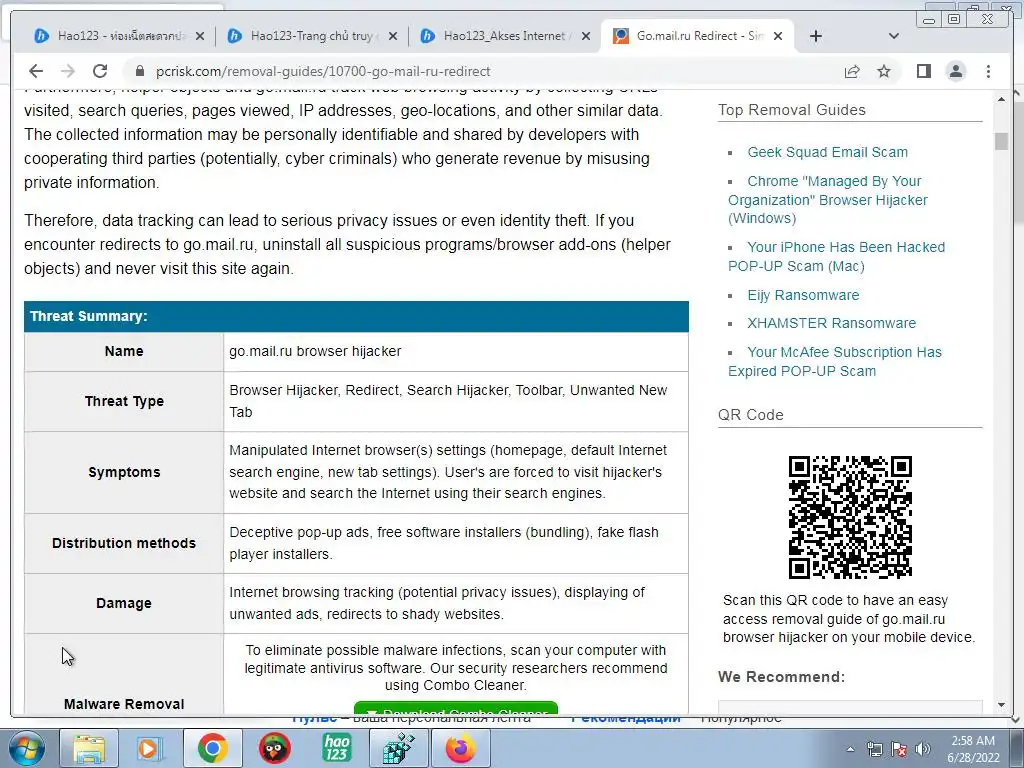Click the Download Combo Cleaner button
The height and width of the screenshot is (768, 1024).
(456, 708)
